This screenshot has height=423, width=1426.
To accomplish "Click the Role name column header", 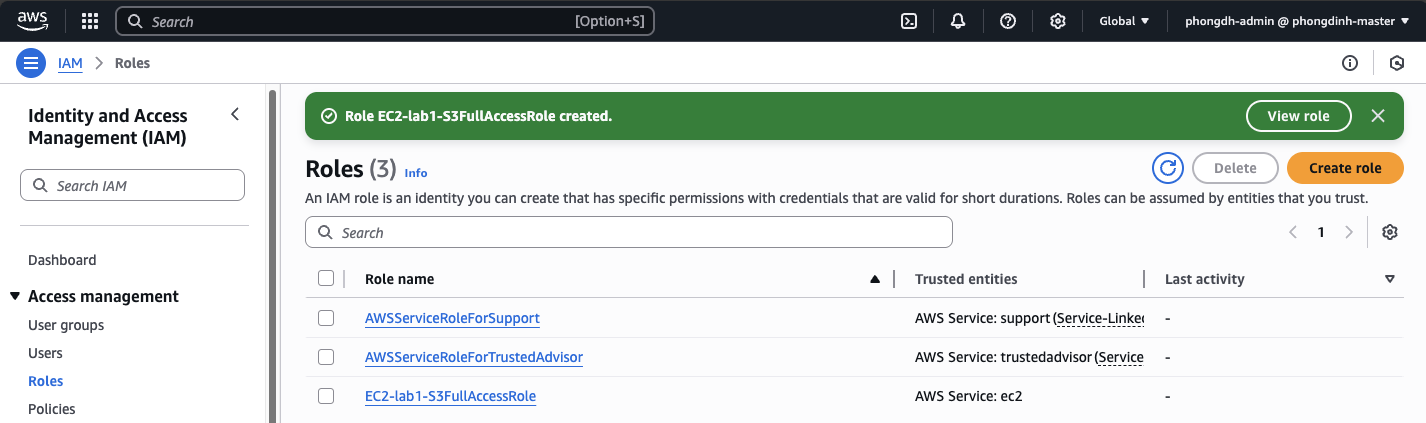I will pos(399,279).
